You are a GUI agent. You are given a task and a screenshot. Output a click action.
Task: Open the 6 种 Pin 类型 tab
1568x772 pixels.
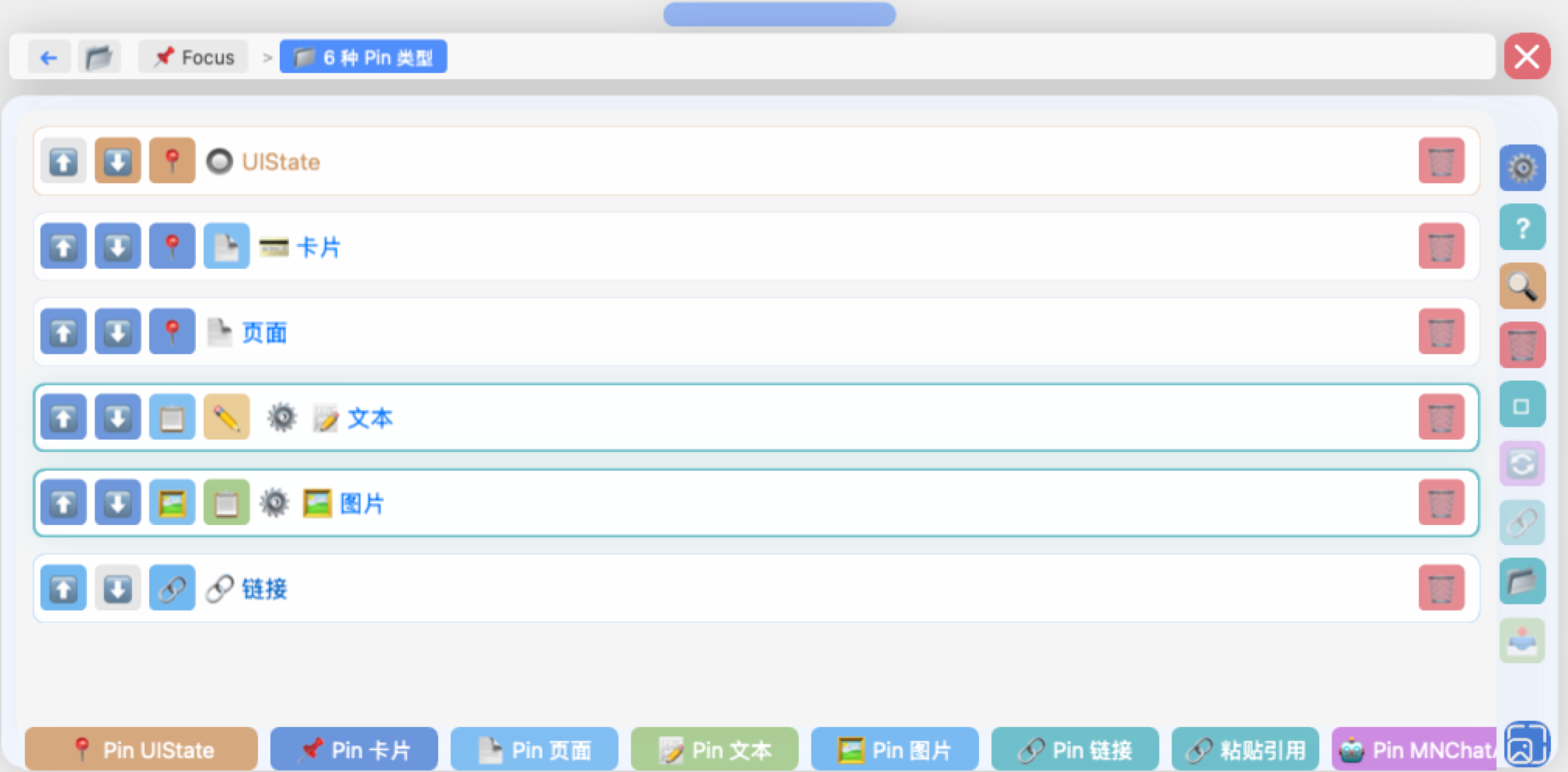coord(363,56)
